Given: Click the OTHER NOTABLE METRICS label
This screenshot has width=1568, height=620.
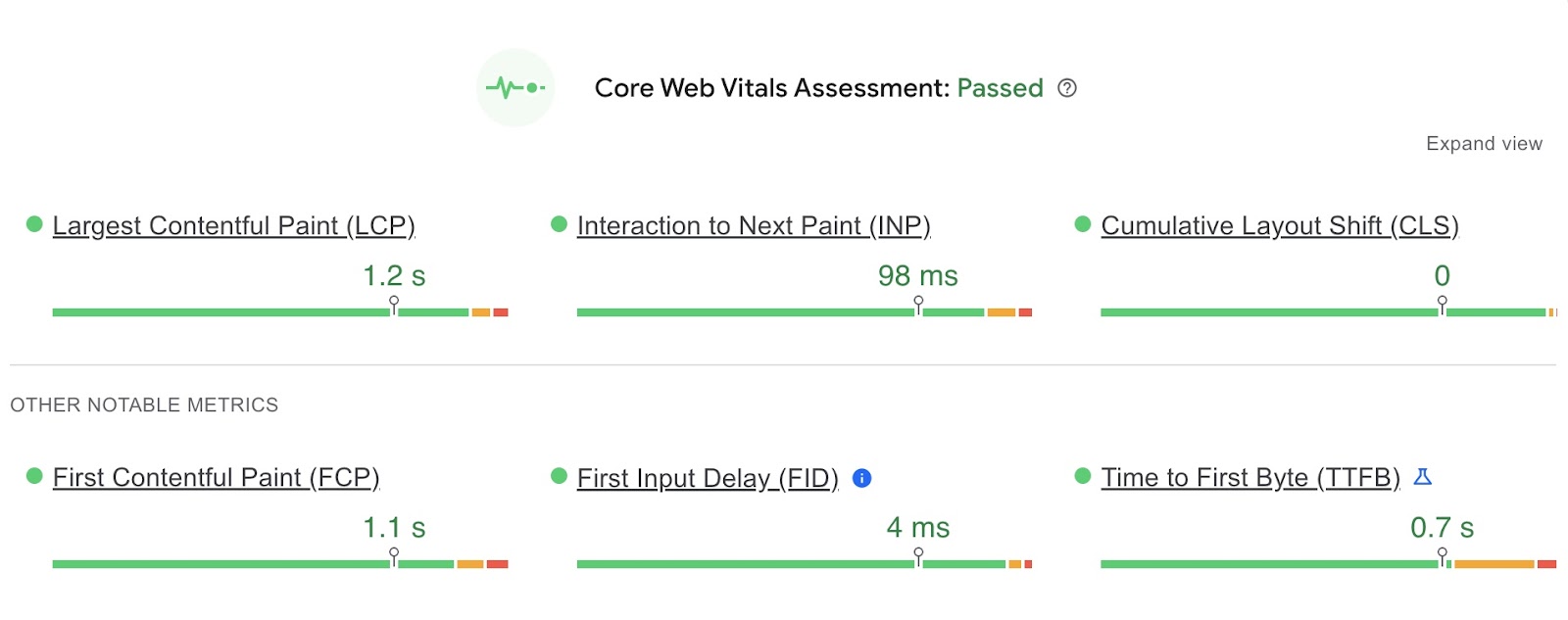Looking at the screenshot, I should 143,404.
